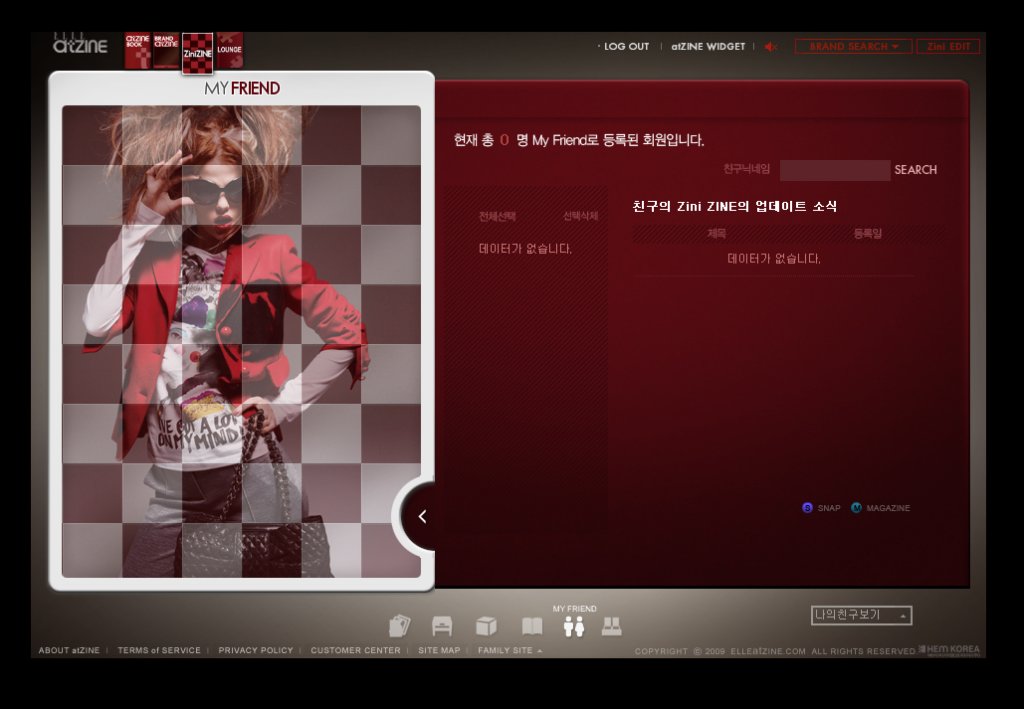Open ABOUT atZINE link
Screen dimensions: 1024x709
69,650
